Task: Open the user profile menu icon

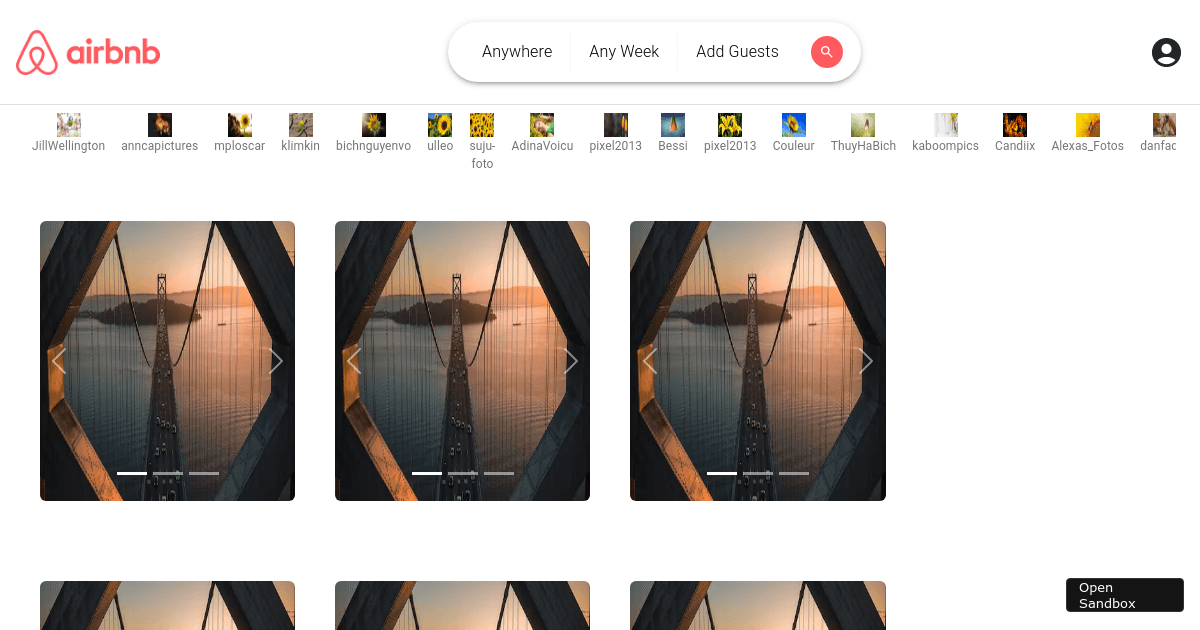Action: pos(1166,52)
